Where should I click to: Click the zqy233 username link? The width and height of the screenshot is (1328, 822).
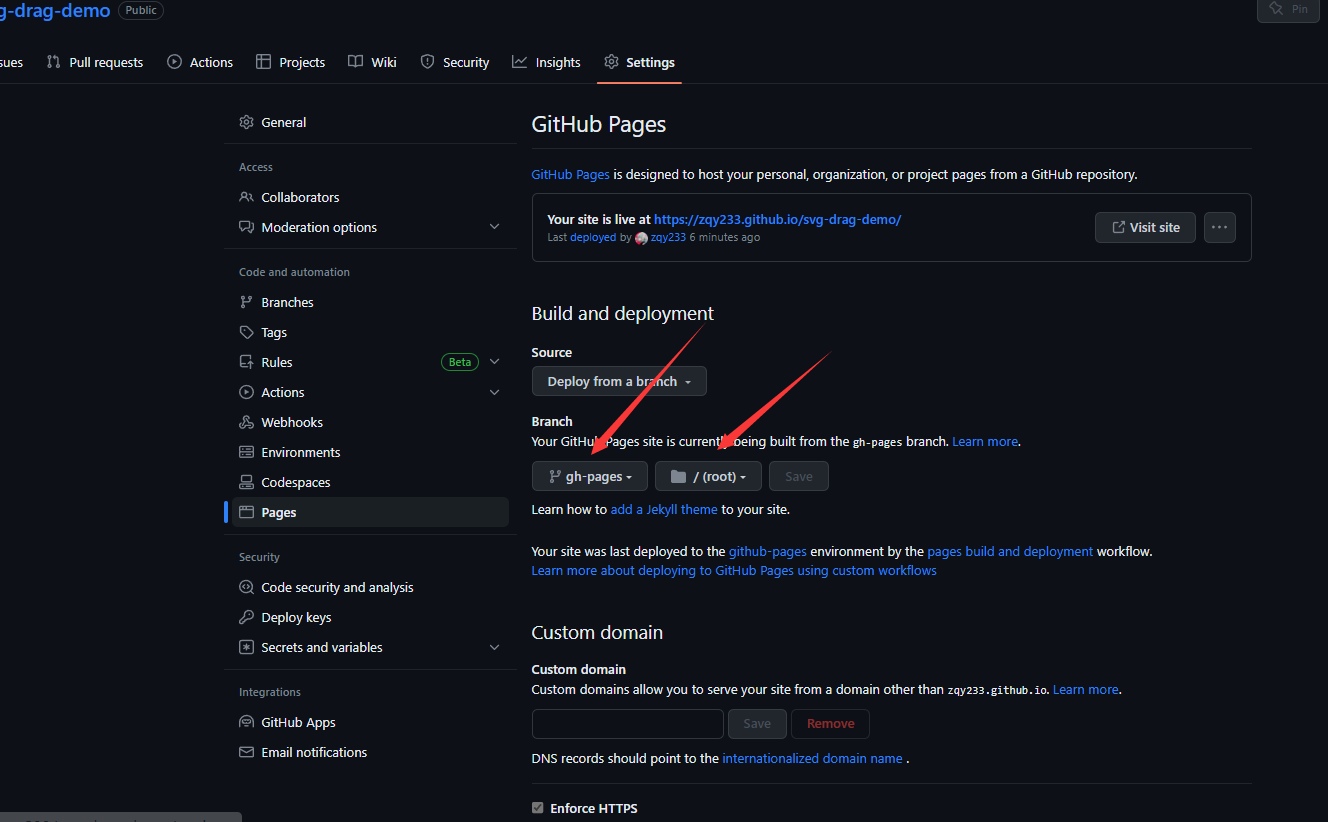[x=668, y=238]
